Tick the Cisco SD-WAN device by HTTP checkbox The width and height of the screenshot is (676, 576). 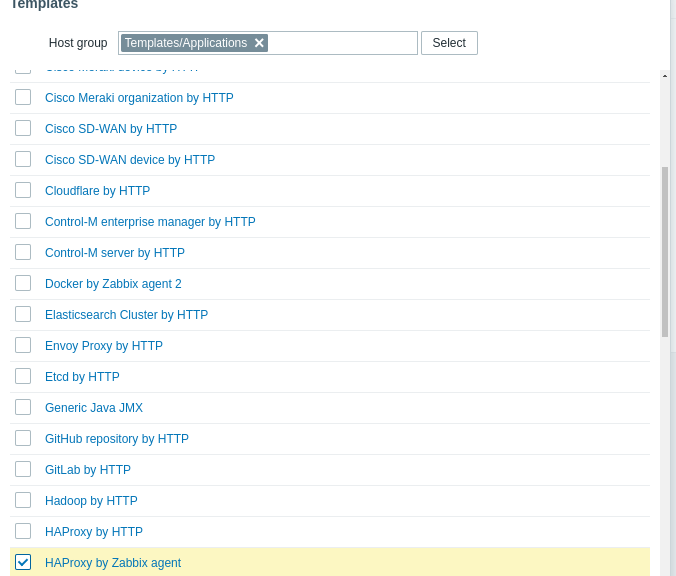coord(23,160)
